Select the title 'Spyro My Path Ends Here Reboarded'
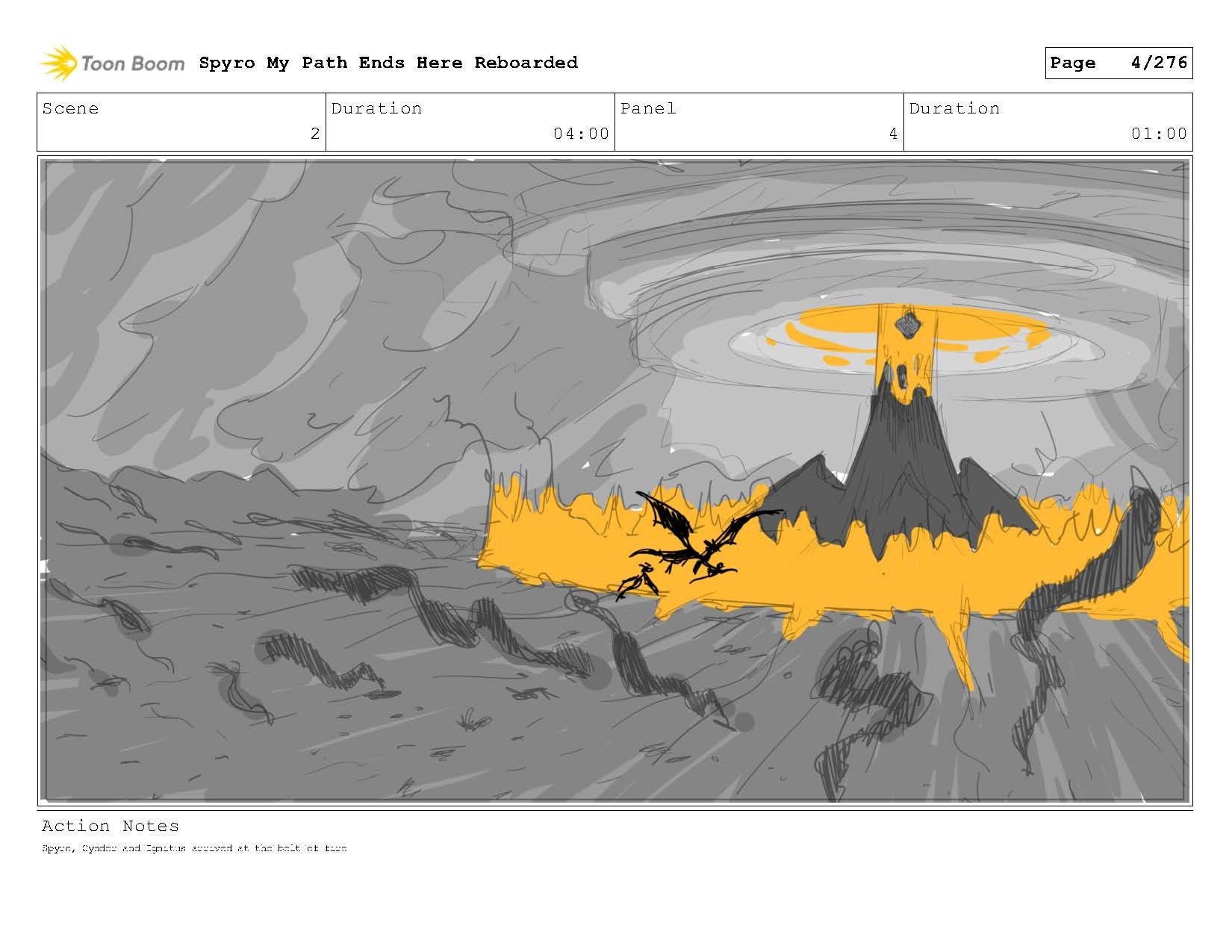 (x=388, y=63)
